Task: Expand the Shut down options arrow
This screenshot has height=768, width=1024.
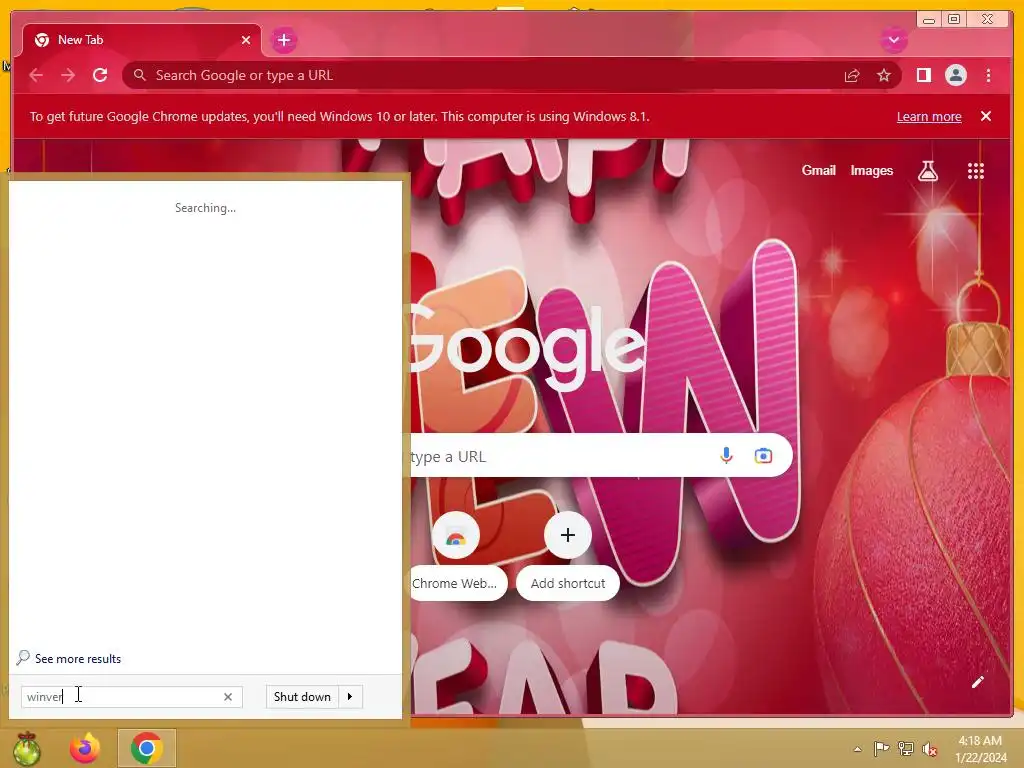Action: [350, 697]
